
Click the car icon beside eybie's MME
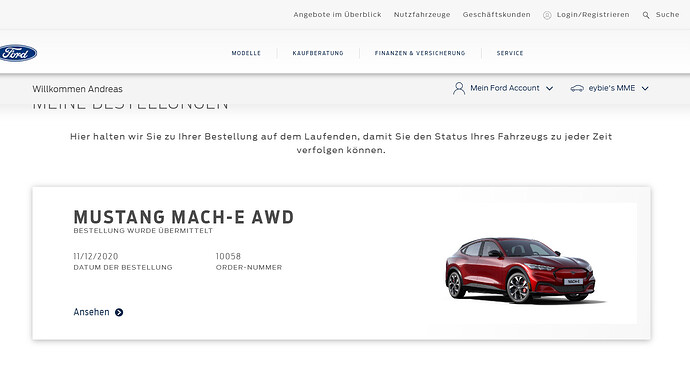[x=577, y=88]
